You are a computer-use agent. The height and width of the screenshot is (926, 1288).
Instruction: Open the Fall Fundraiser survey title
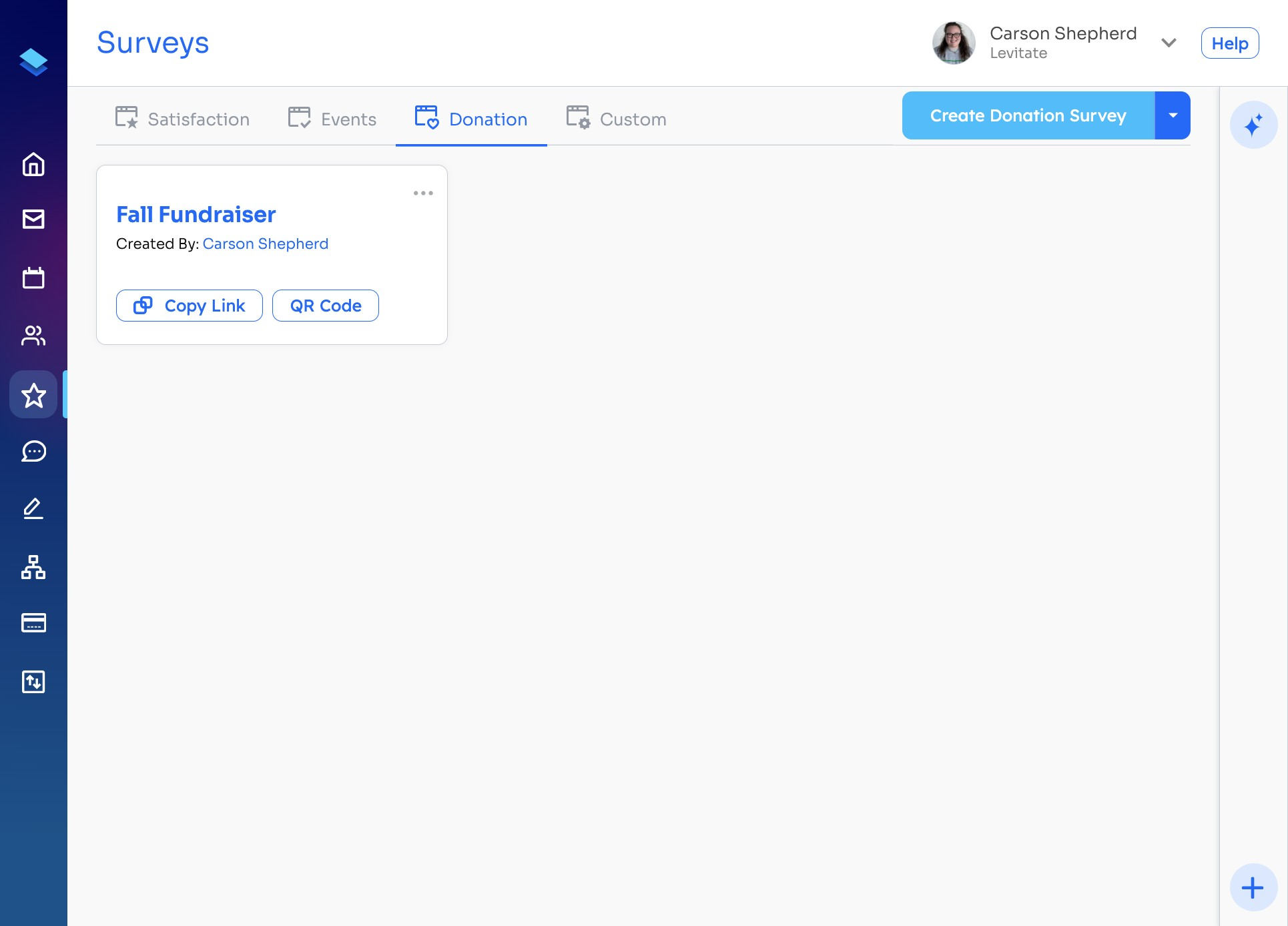(x=196, y=215)
